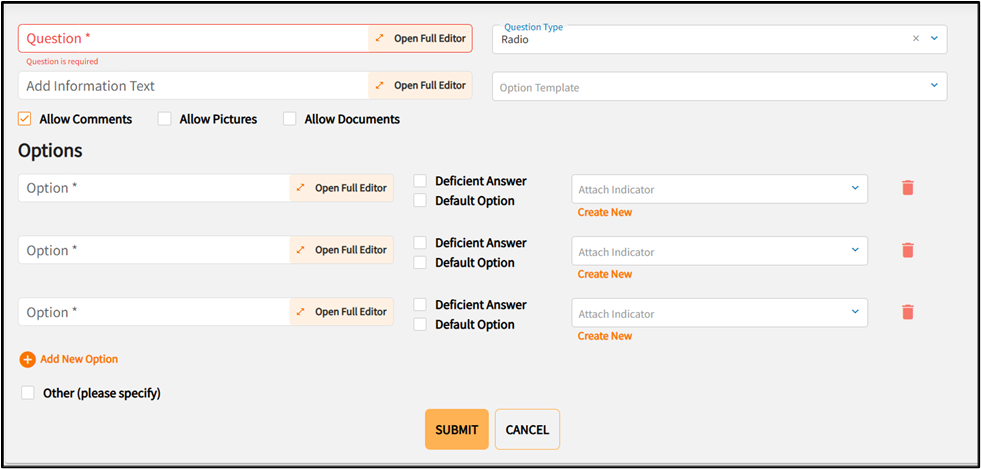The height and width of the screenshot is (469, 981).
Task: Uncheck the Allow Comments checkbox
Action: [25, 119]
